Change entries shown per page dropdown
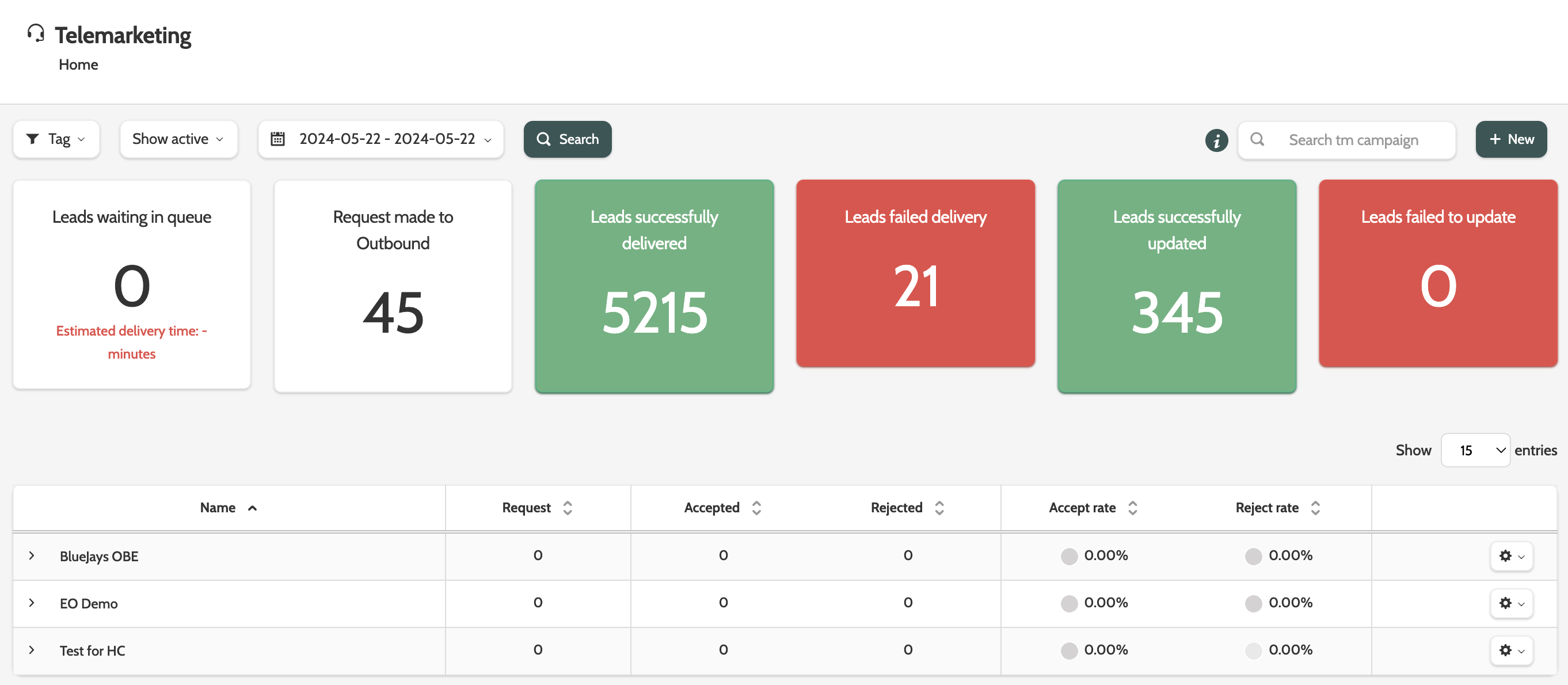This screenshot has width=1568, height=685. (1474, 450)
